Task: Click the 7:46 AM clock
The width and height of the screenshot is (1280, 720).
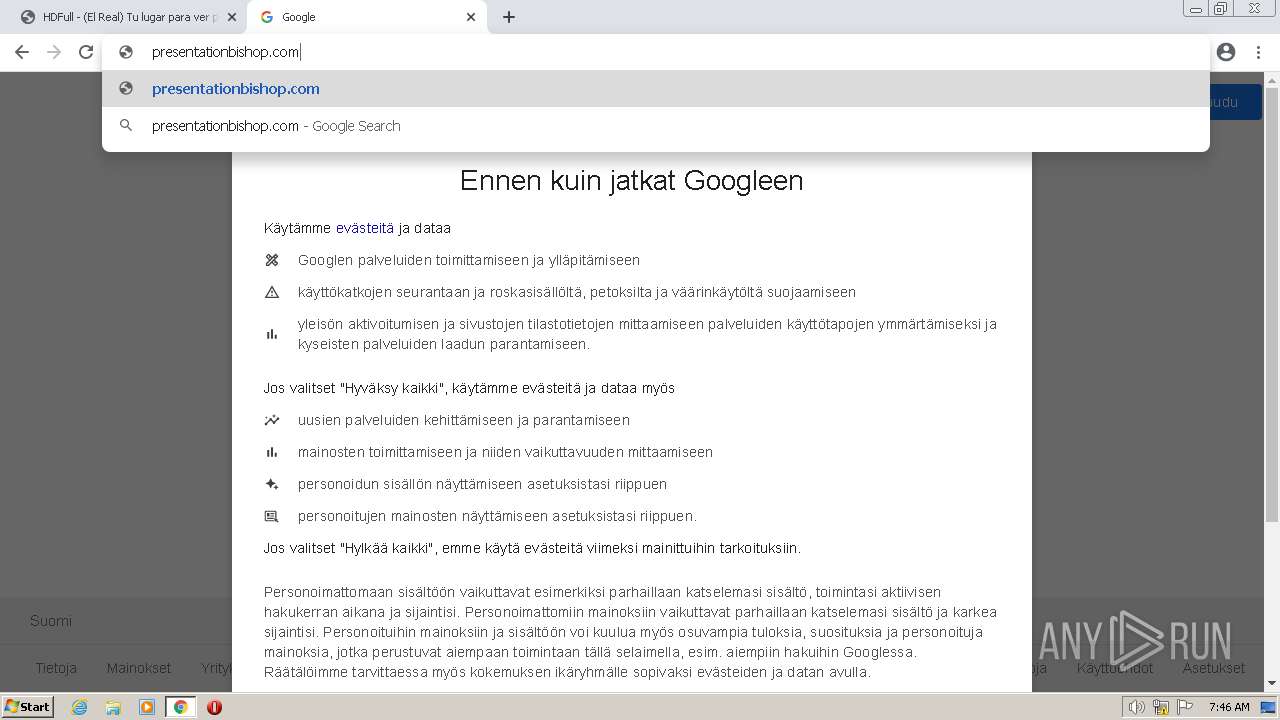Action: [x=1229, y=707]
